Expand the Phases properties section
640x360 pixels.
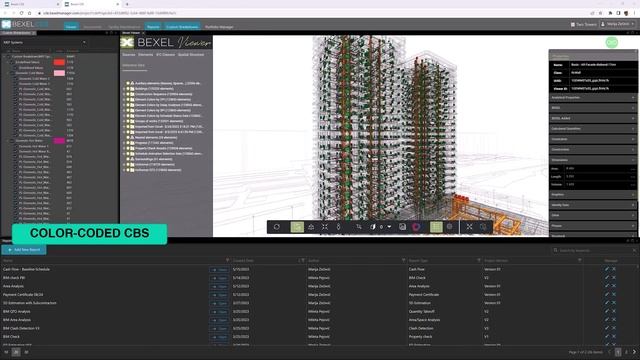coord(593,226)
